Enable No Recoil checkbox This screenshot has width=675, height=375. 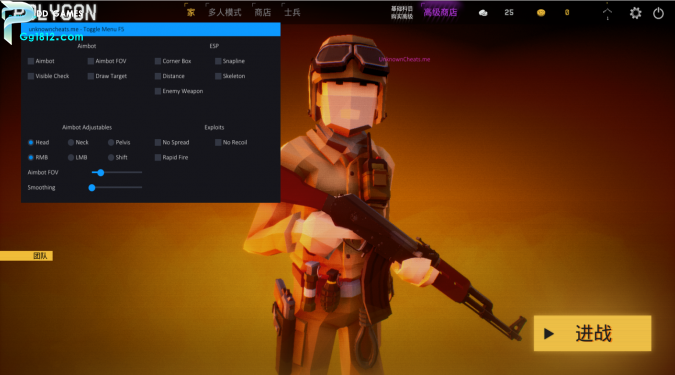pos(218,143)
